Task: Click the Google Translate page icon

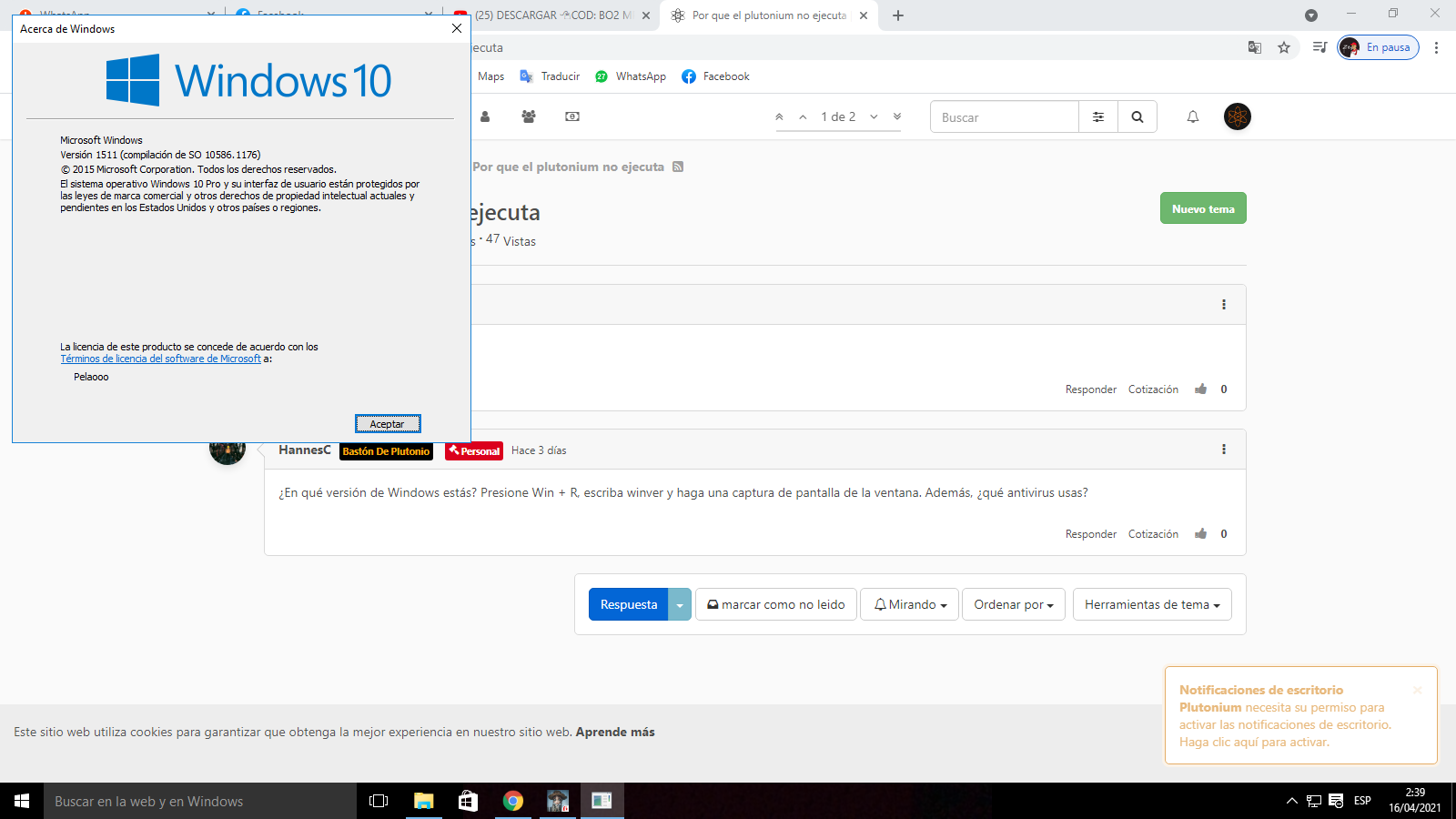Action: tap(1255, 47)
